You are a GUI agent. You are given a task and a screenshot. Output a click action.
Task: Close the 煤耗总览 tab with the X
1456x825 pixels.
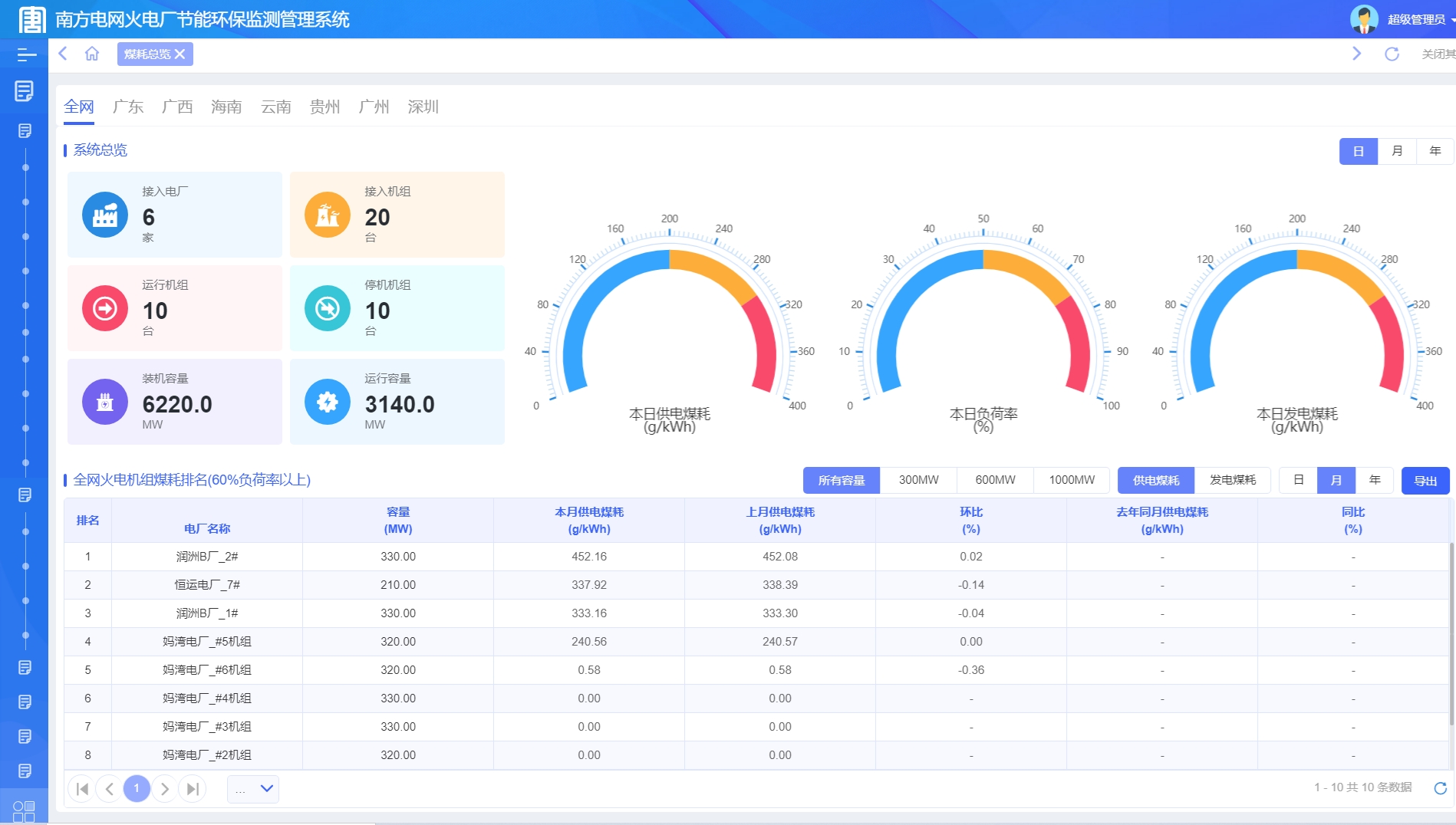coord(180,54)
